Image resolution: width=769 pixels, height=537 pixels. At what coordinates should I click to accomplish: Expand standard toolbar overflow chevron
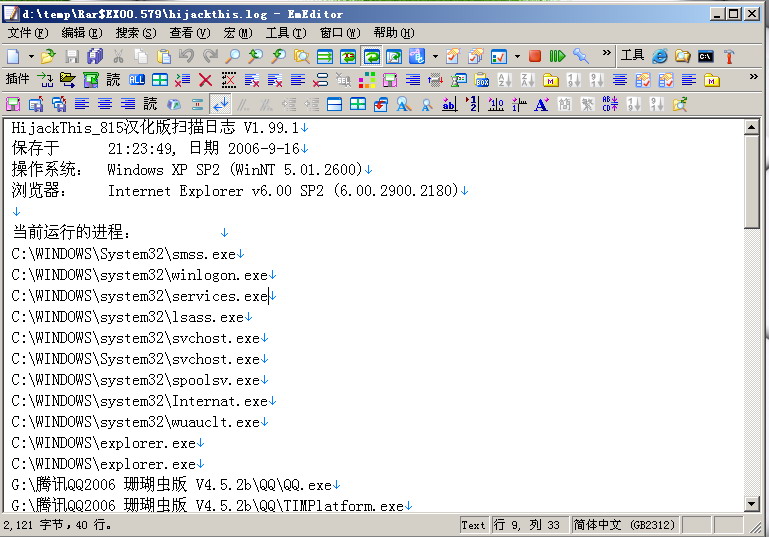point(607,53)
